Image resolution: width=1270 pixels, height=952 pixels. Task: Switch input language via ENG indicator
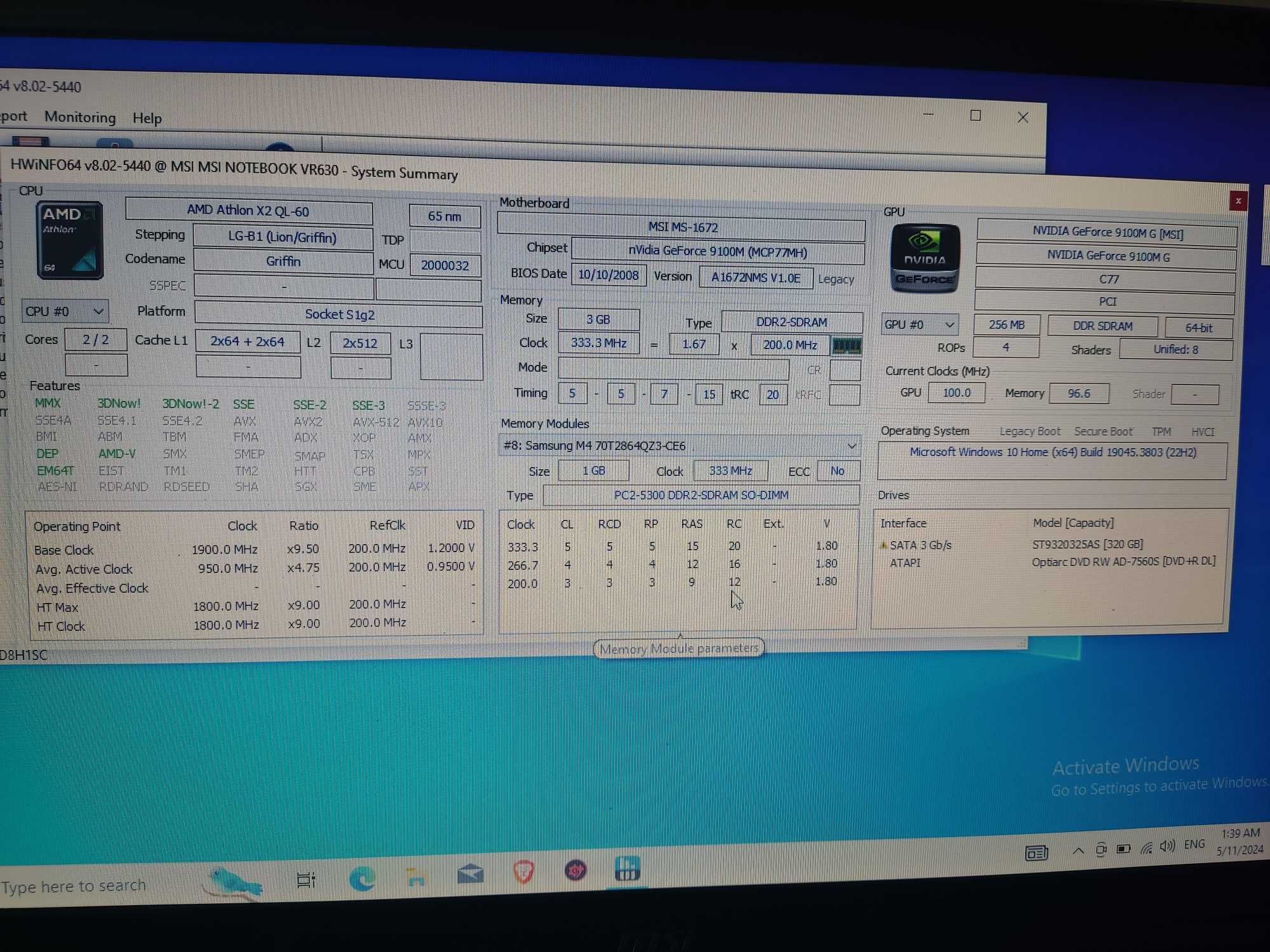tap(1194, 844)
